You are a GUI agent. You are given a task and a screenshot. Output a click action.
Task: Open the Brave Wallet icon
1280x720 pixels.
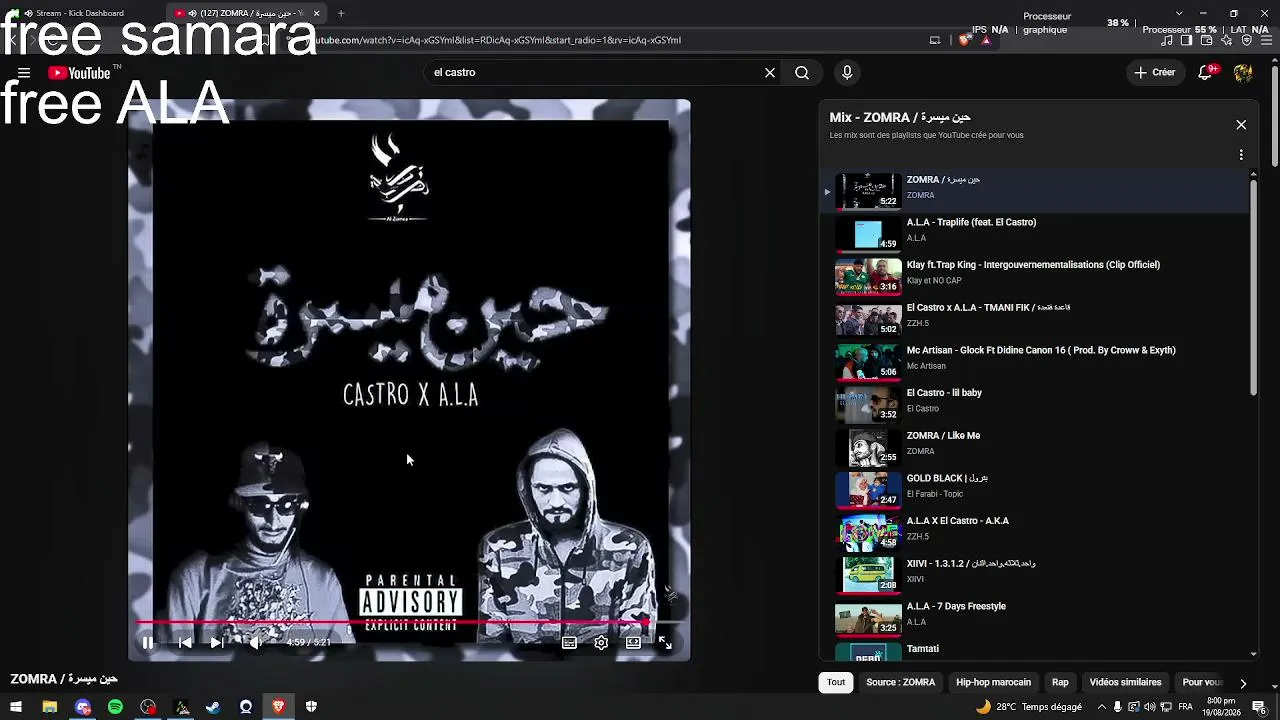click(x=1206, y=41)
